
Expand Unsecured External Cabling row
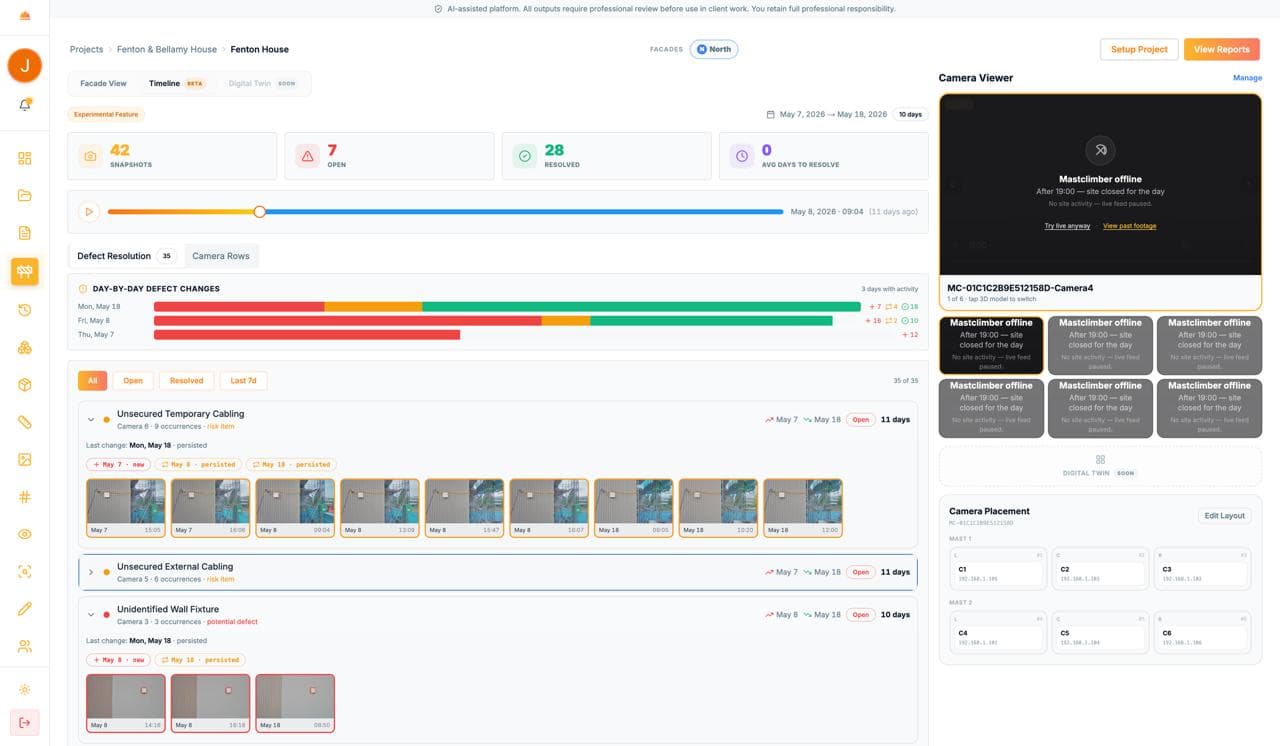(91, 572)
